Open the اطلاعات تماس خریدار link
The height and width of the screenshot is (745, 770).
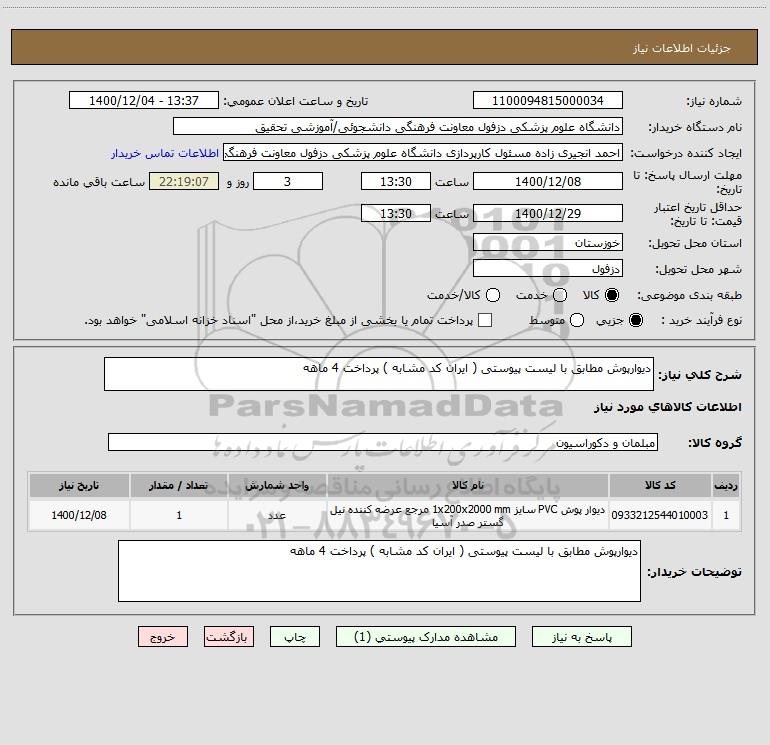pos(165,153)
